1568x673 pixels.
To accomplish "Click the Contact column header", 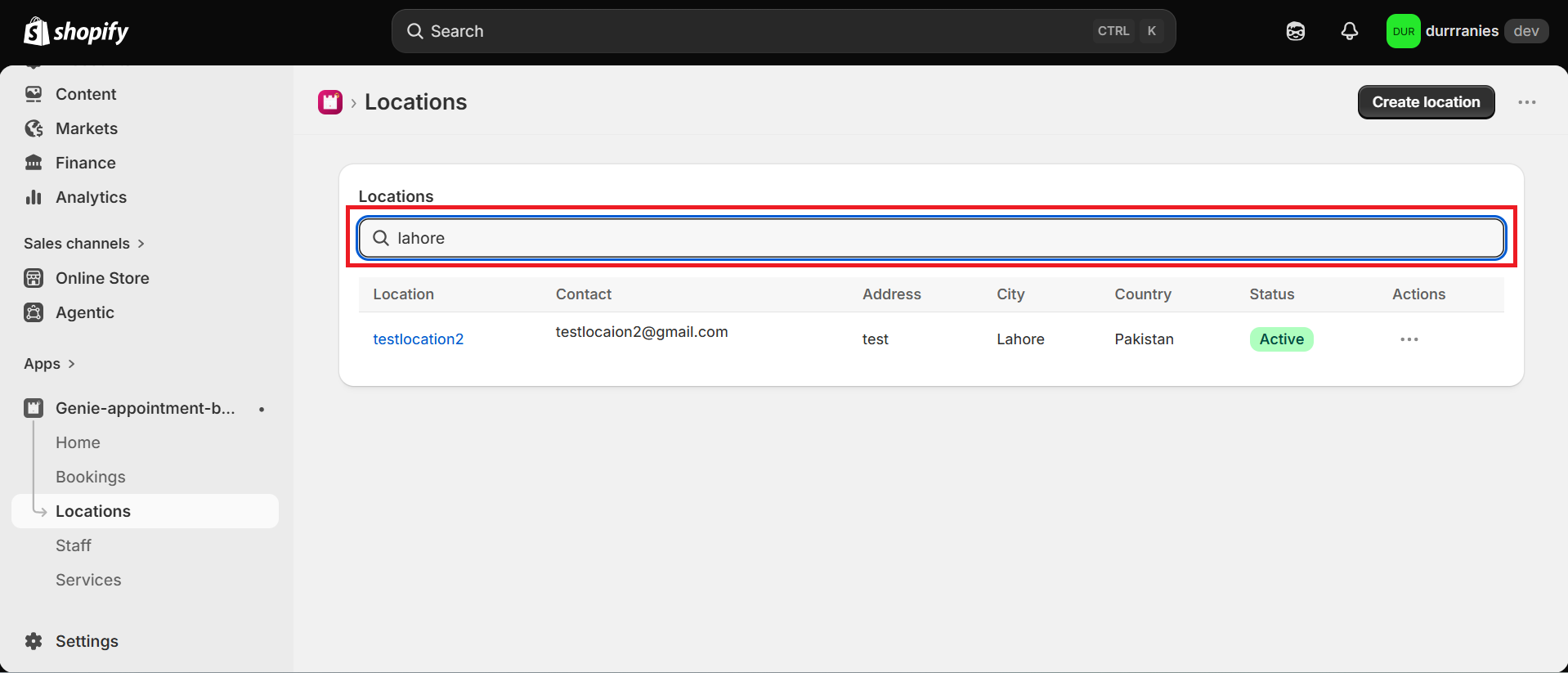I will [584, 294].
